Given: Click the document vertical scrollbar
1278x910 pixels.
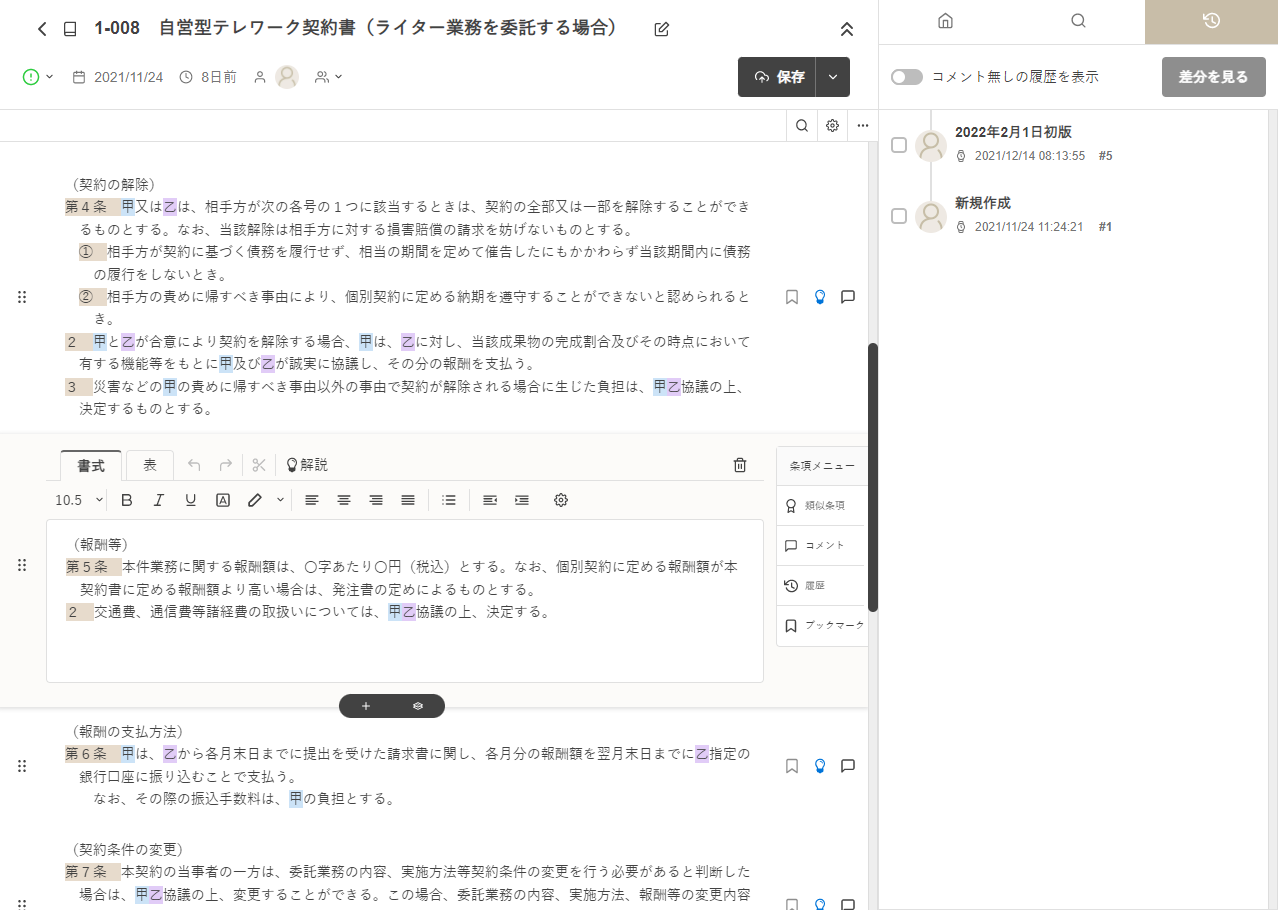Looking at the screenshot, I should coord(873,478).
